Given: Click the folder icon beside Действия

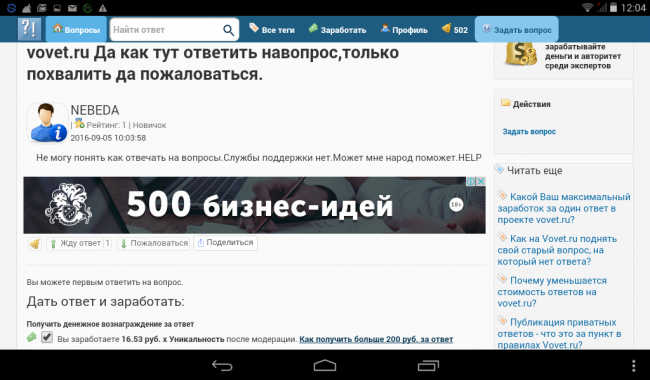Looking at the screenshot, I should [505, 103].
